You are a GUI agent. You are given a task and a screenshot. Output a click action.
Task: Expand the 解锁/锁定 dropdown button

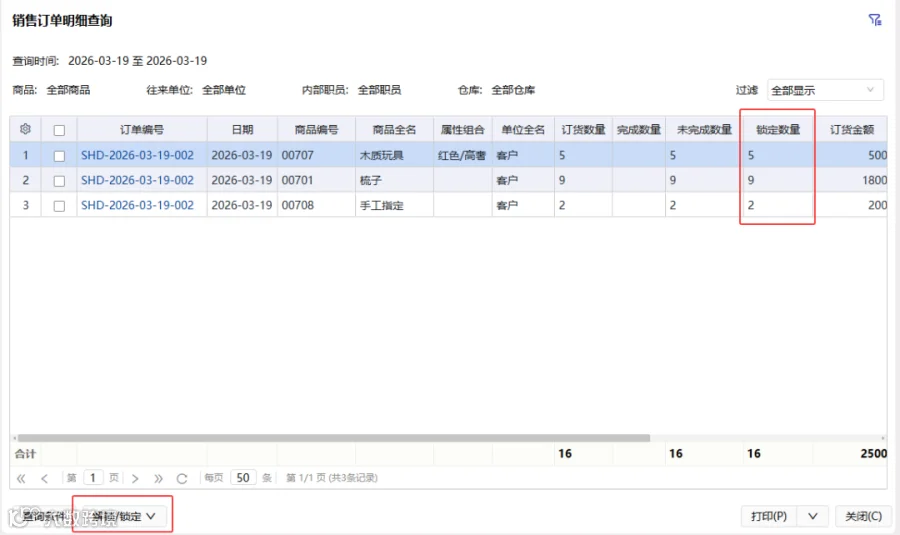tap(124, 516)
